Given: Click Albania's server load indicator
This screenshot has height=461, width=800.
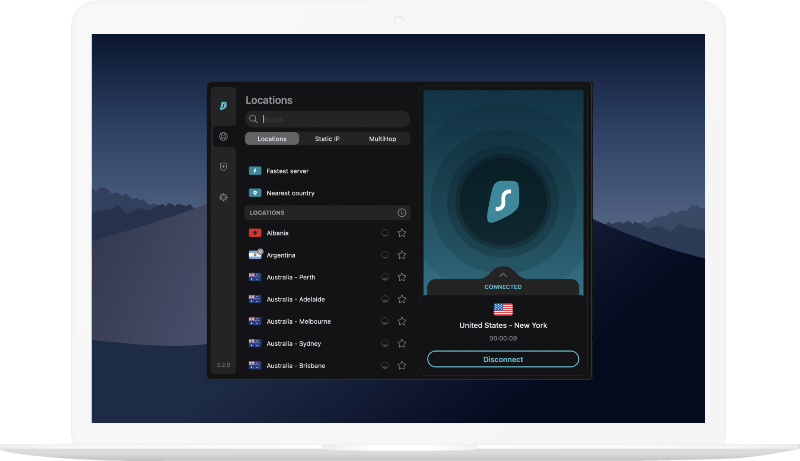Looking at the screenshot, I should click(x=385, y=233).
